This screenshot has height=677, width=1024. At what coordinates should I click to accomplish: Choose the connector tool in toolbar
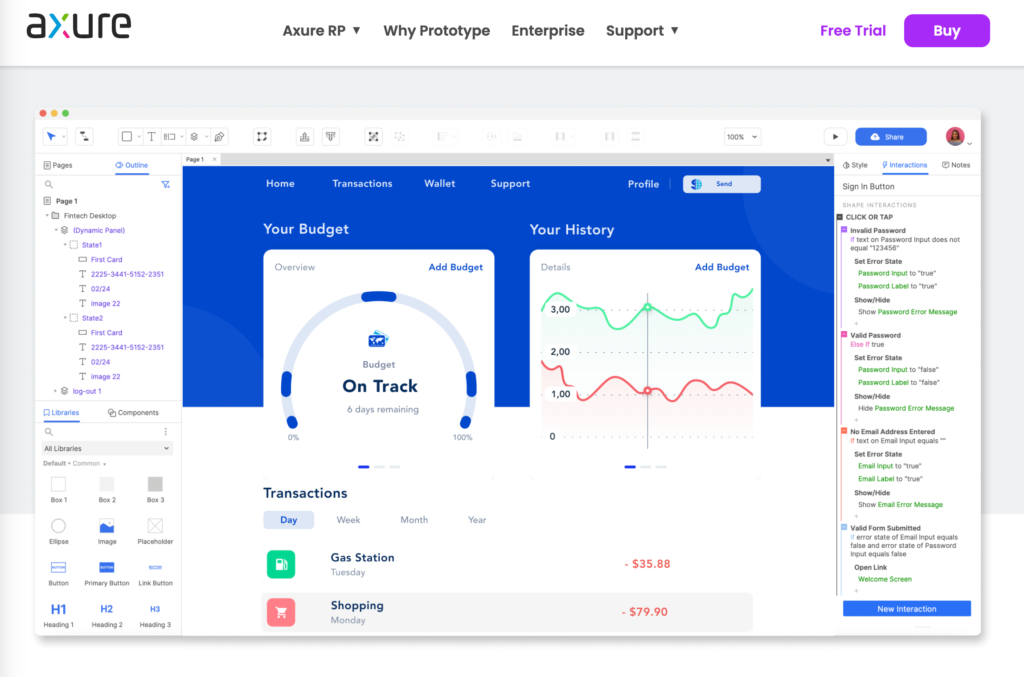84,136
